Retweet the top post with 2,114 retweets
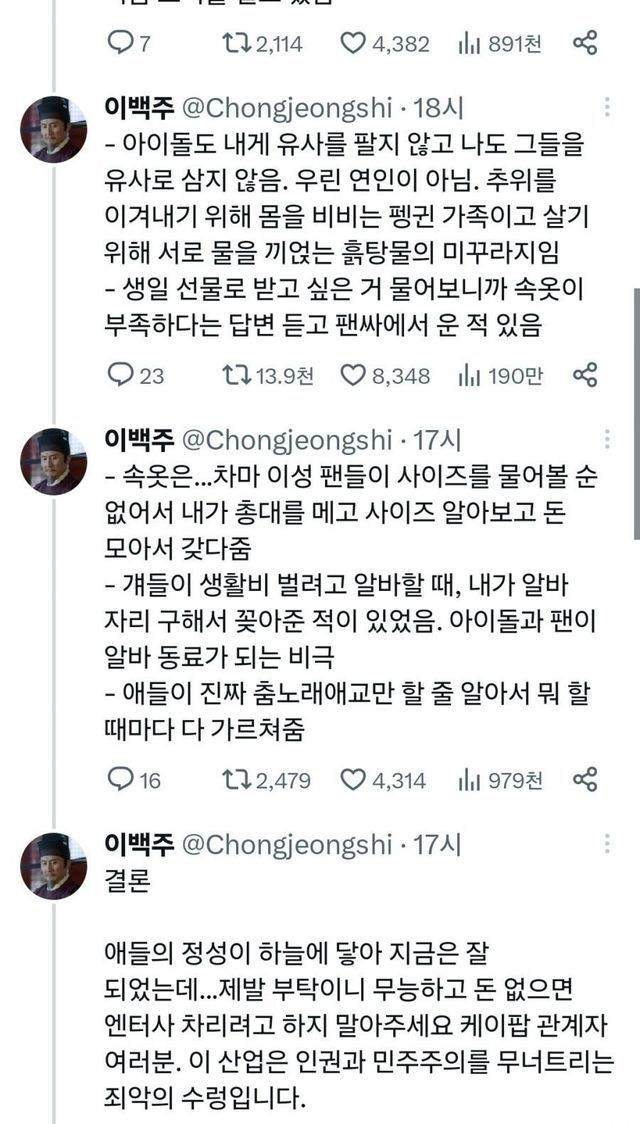The image size is (640, 1124). click(x=236, y=43)
